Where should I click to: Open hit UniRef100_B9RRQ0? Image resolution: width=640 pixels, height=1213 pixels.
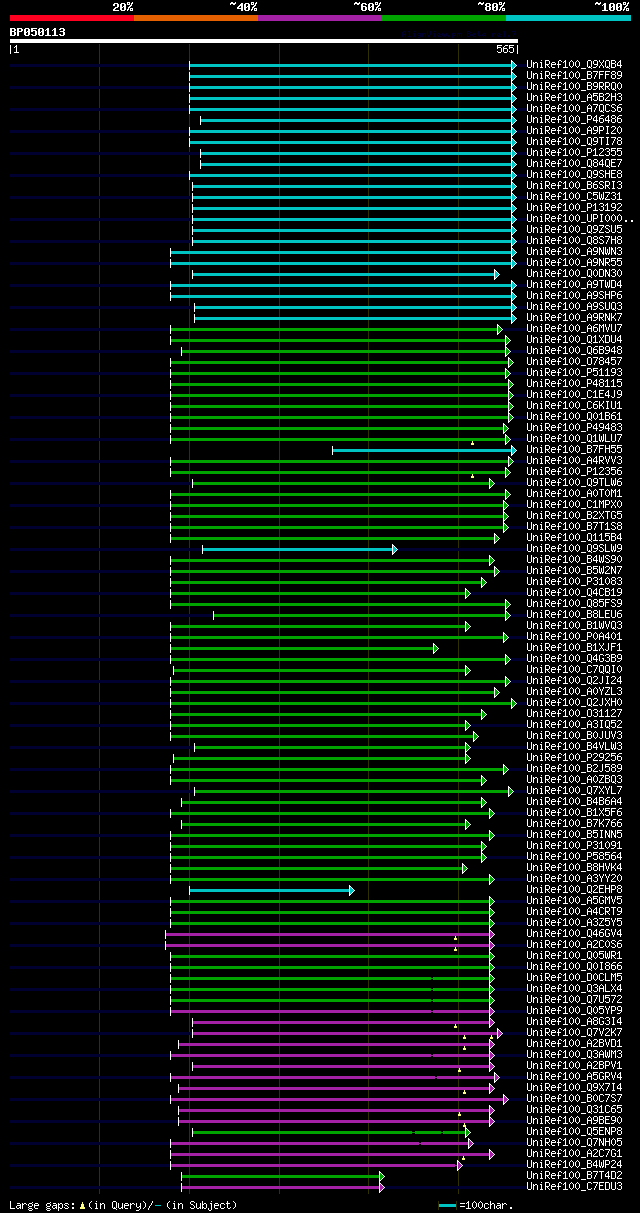tap(574, 87)
